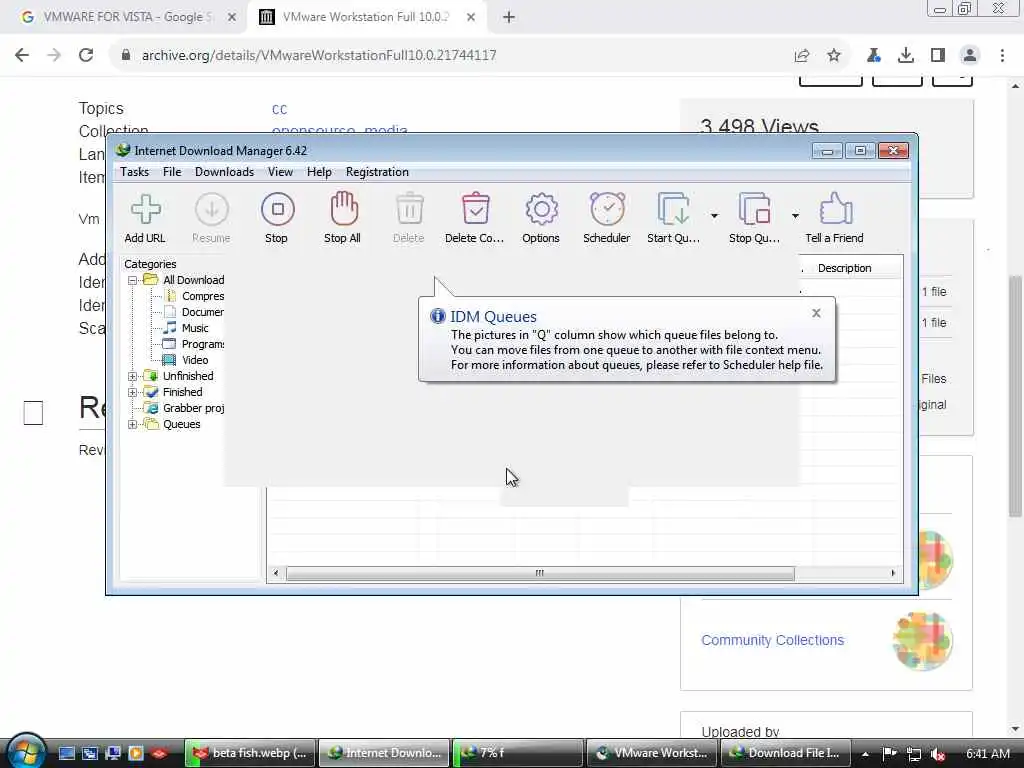Click the share page icon in address bar
The height and width of the screenshot is (768, 1024).
802,56
